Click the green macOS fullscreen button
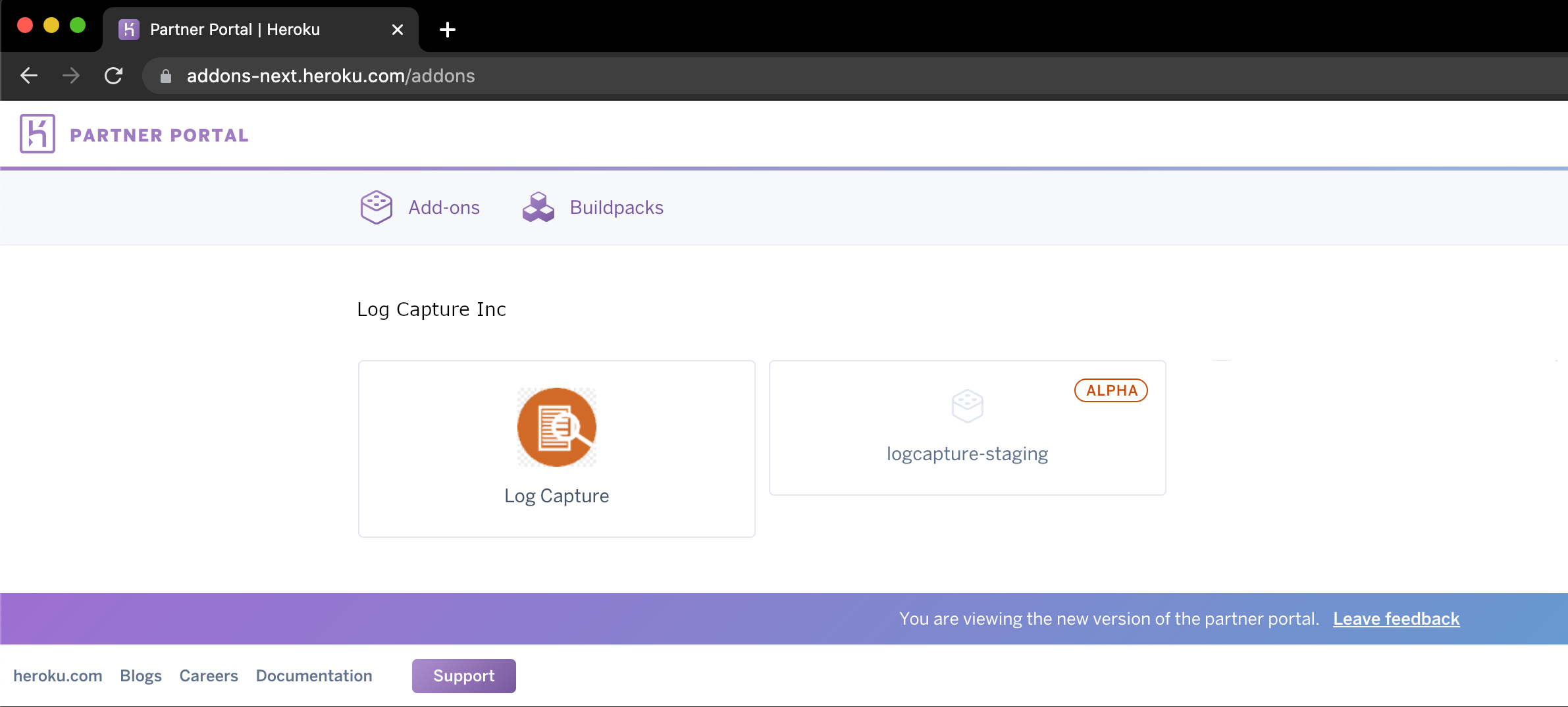 pos(78,26)
